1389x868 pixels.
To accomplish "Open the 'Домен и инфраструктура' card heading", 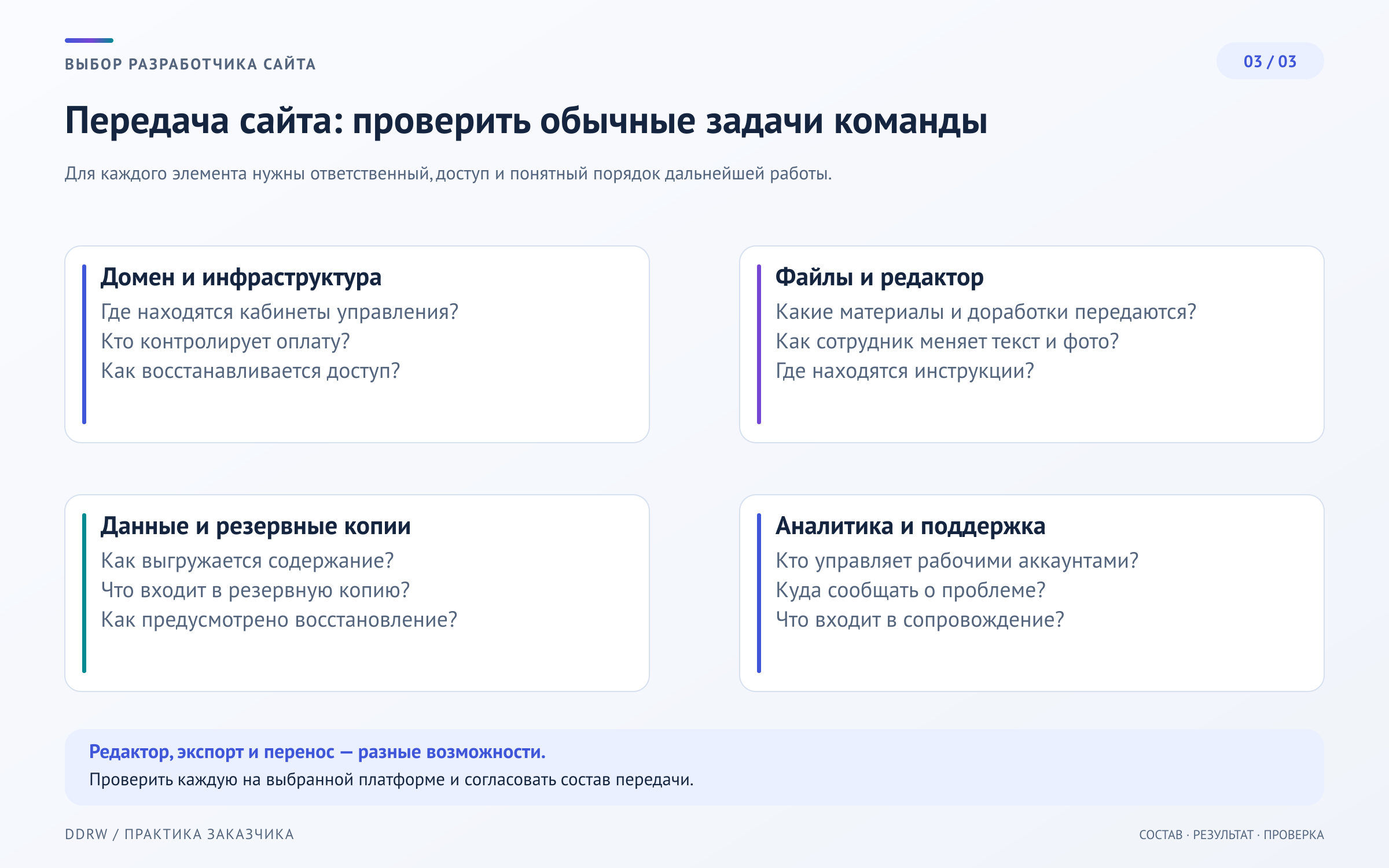I will [x=241, y=277].
